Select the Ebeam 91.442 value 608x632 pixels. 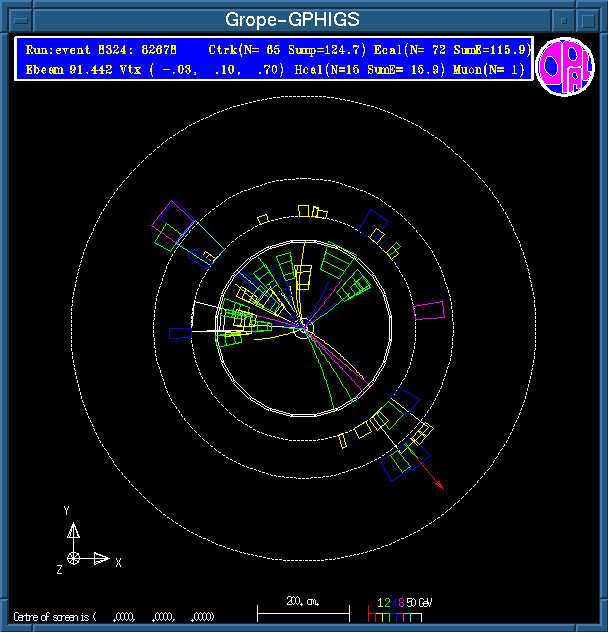[x=61, y=70]
